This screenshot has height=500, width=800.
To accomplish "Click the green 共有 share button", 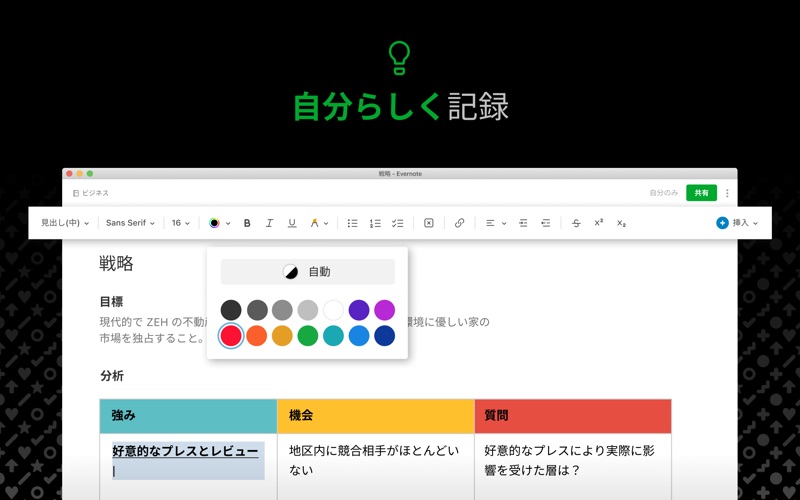I will tap(702, 193).
